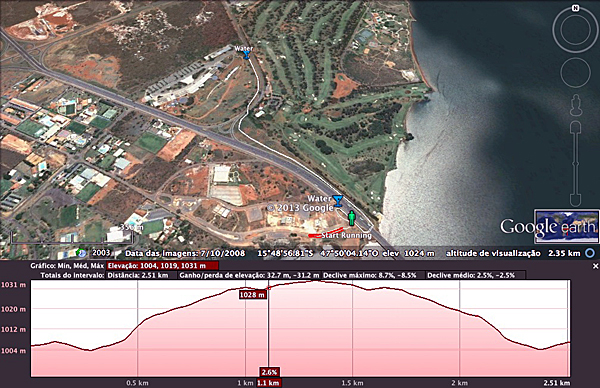Click the move joystick circle control
Screen dimensions: 600x388
[x=576, y=72]
